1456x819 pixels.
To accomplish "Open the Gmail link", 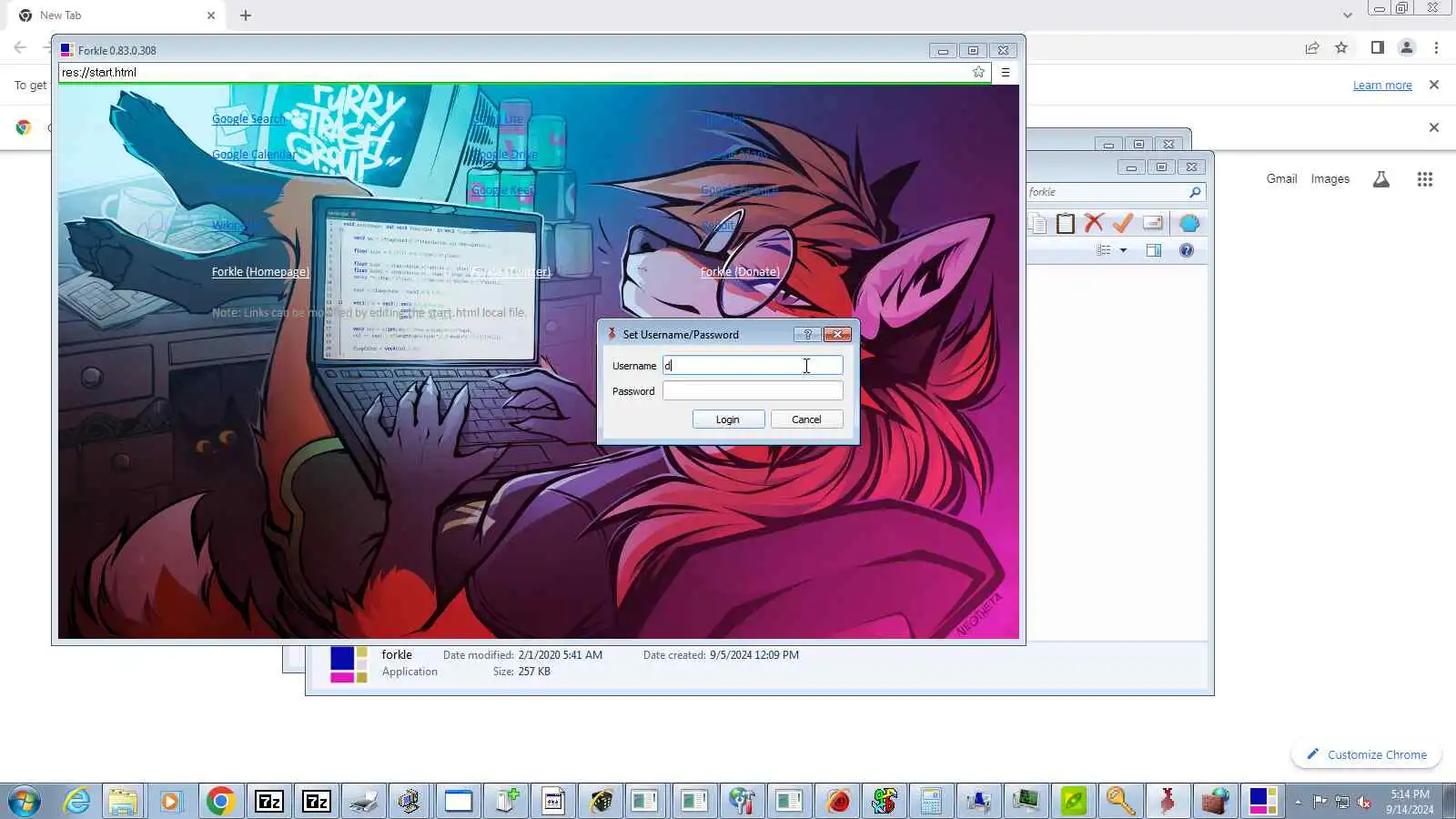I will 1281,178.
